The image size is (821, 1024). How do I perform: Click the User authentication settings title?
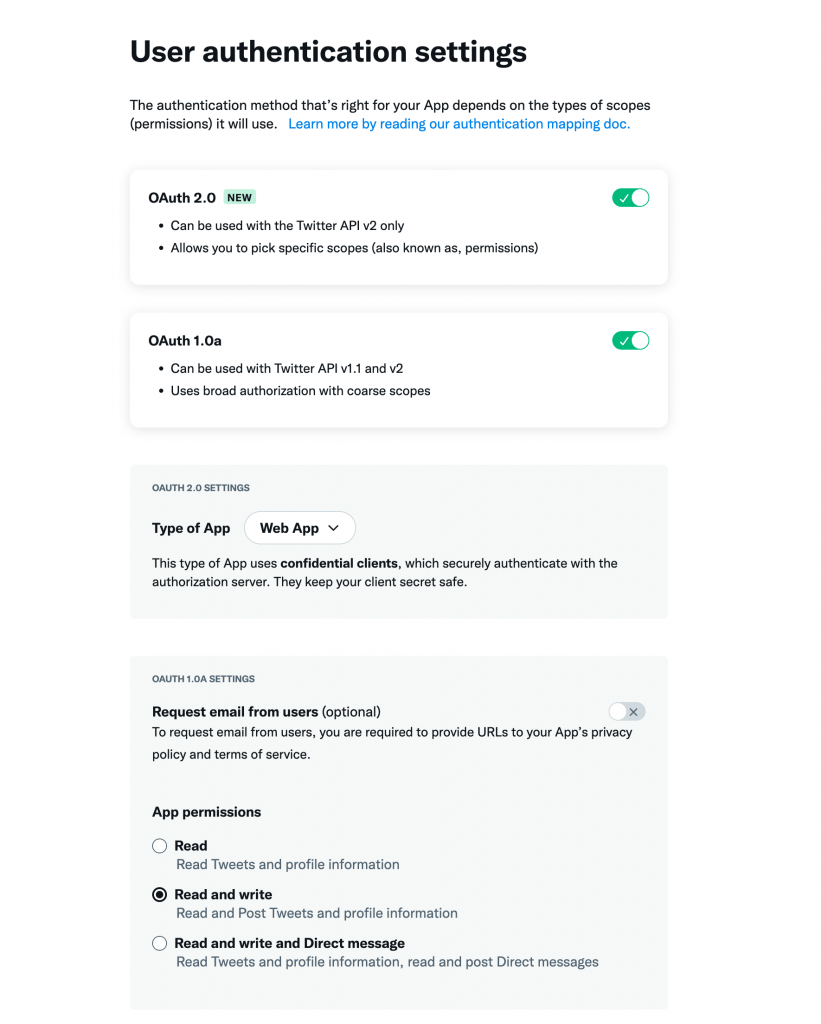[327, 51]
